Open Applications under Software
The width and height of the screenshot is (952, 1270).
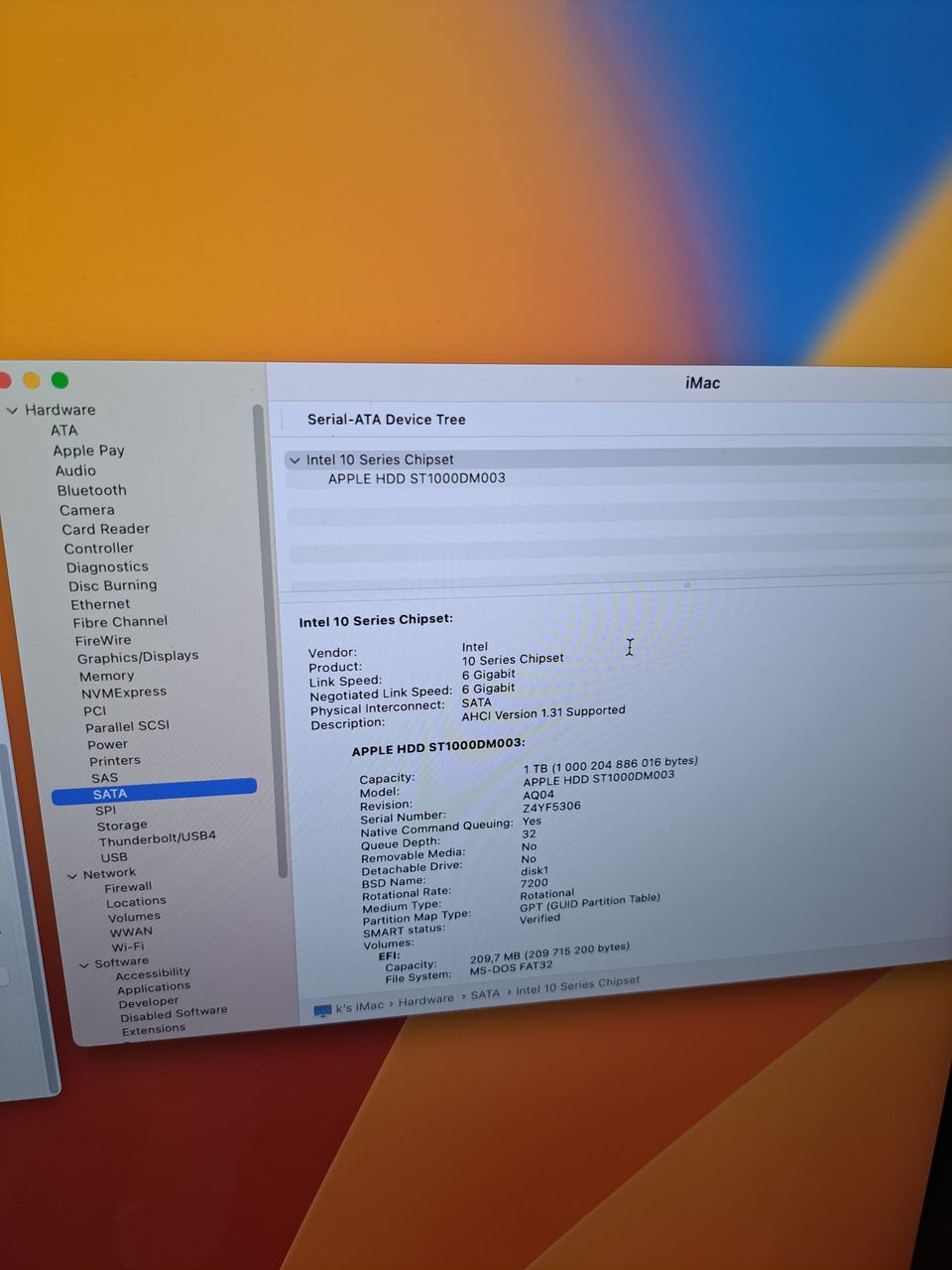[154, 988]
